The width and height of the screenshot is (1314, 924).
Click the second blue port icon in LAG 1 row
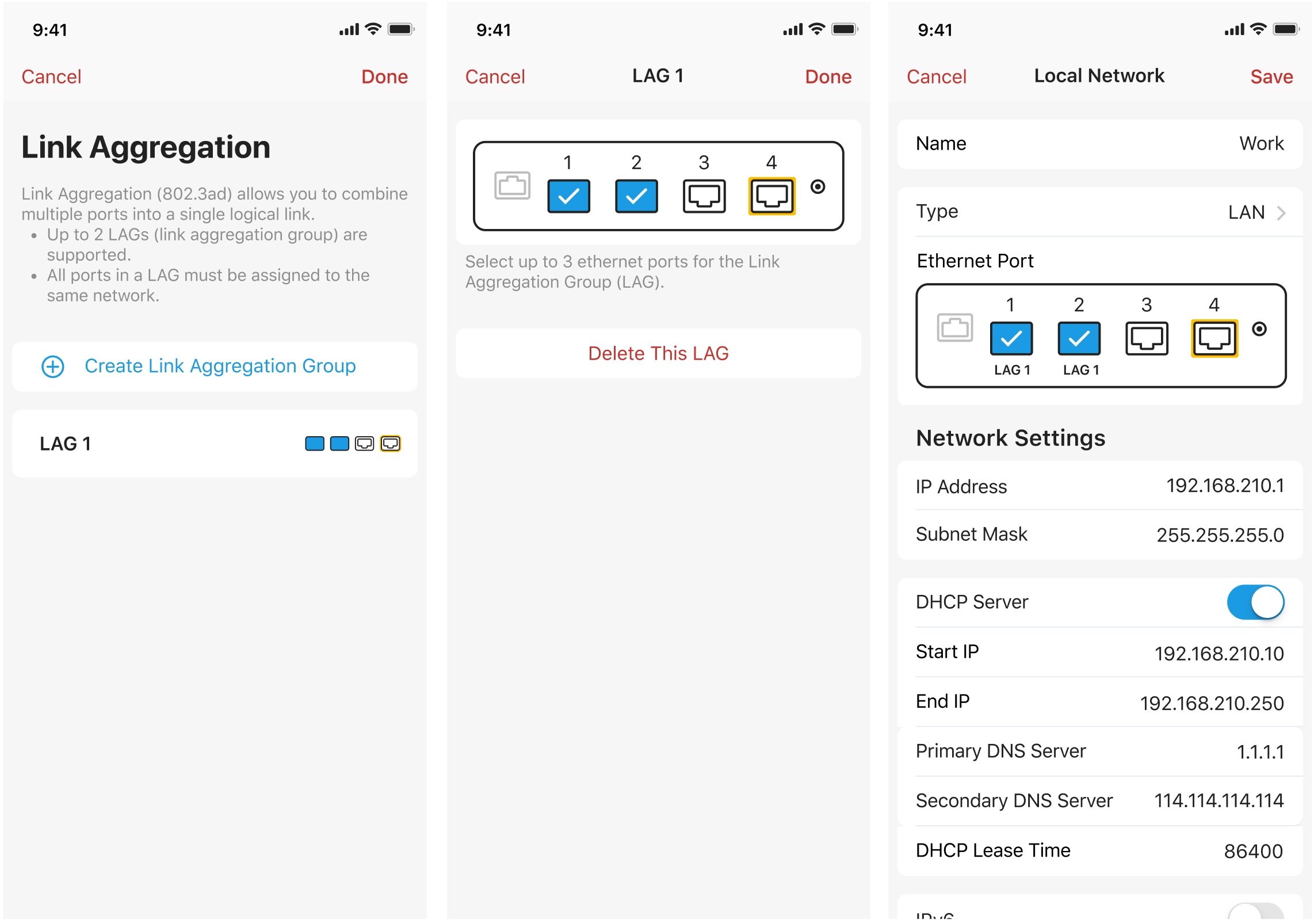339,444
